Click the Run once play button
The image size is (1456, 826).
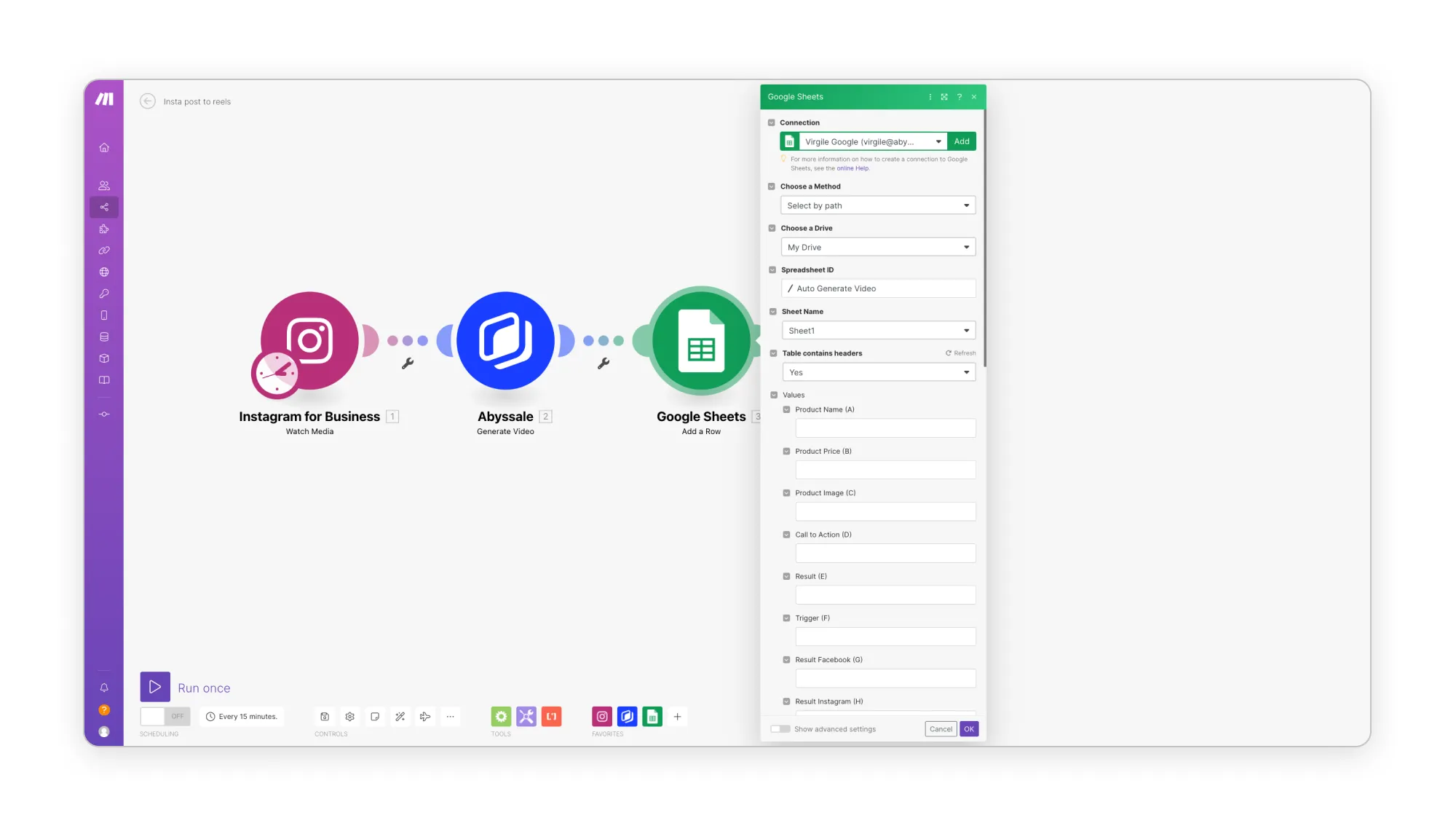[155, 687]
